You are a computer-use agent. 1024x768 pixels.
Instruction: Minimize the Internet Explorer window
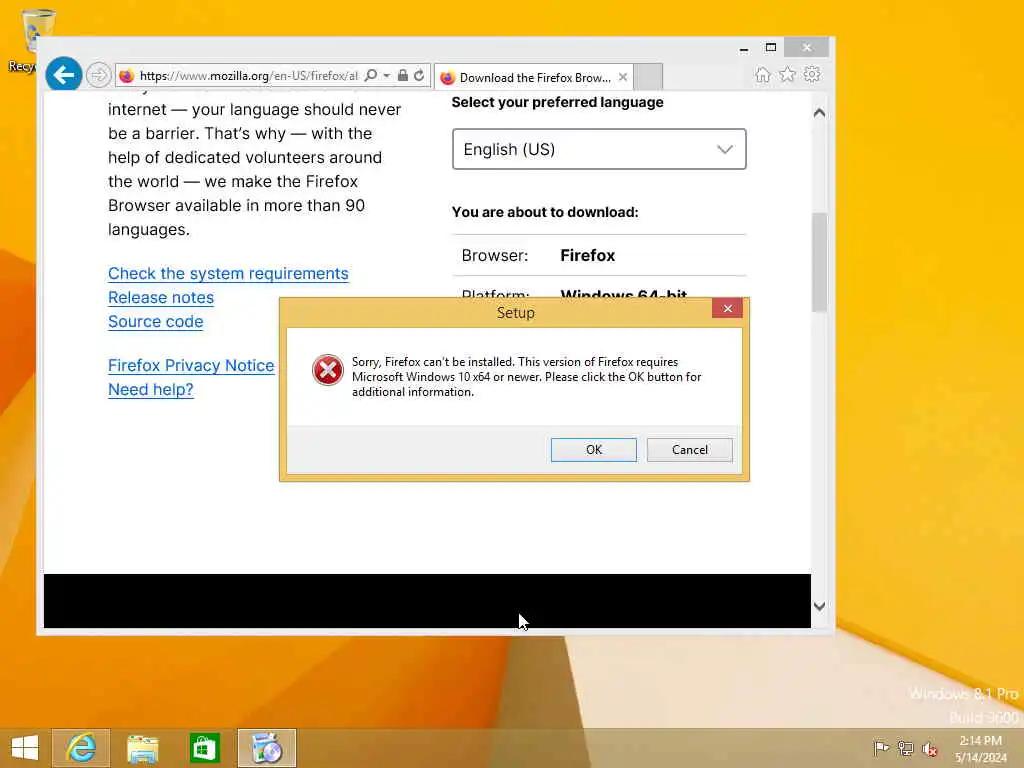click(744, 48)
